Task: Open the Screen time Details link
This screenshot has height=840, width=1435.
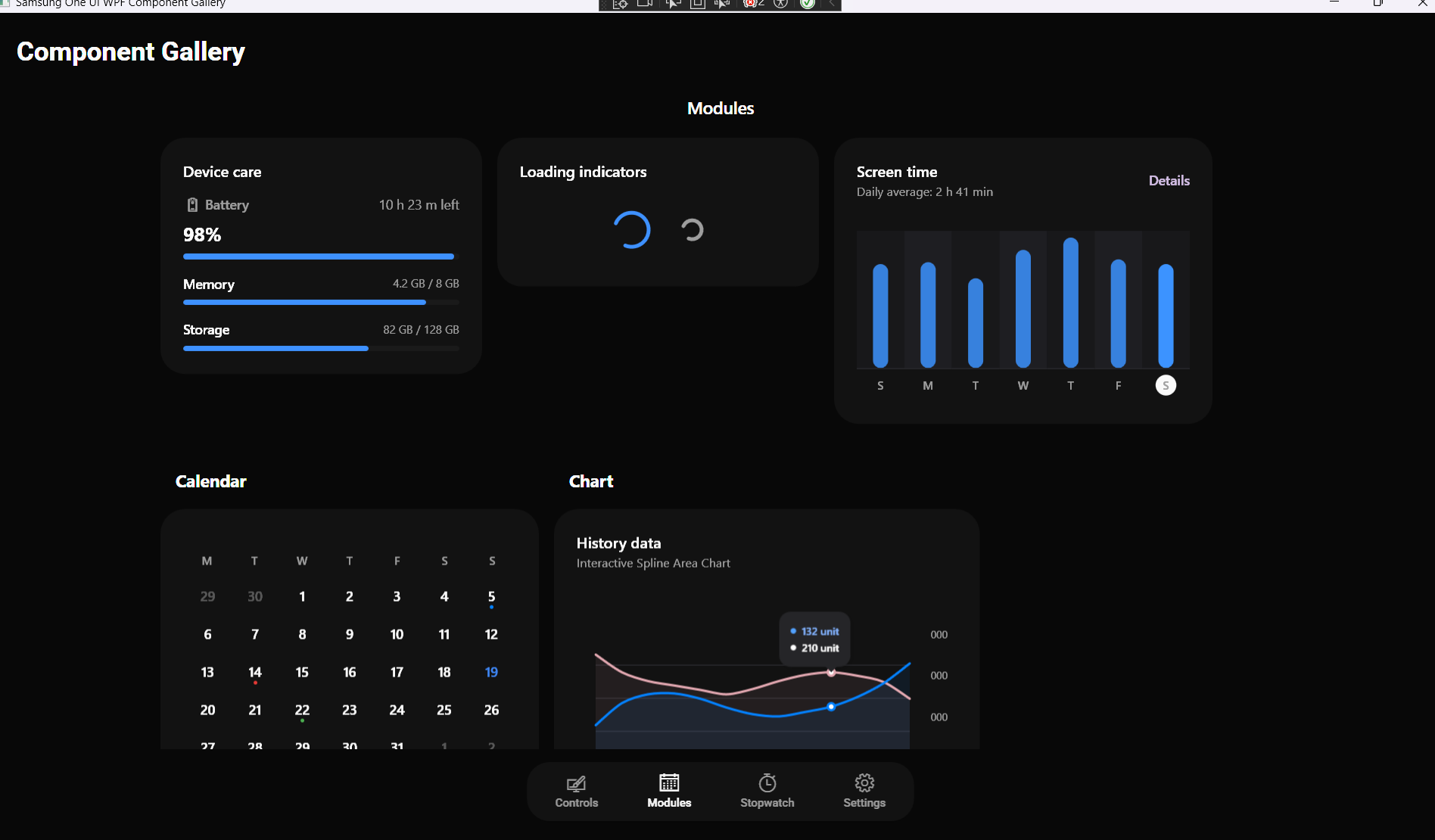Action: pyautogui.click(x=1169, y=181)
